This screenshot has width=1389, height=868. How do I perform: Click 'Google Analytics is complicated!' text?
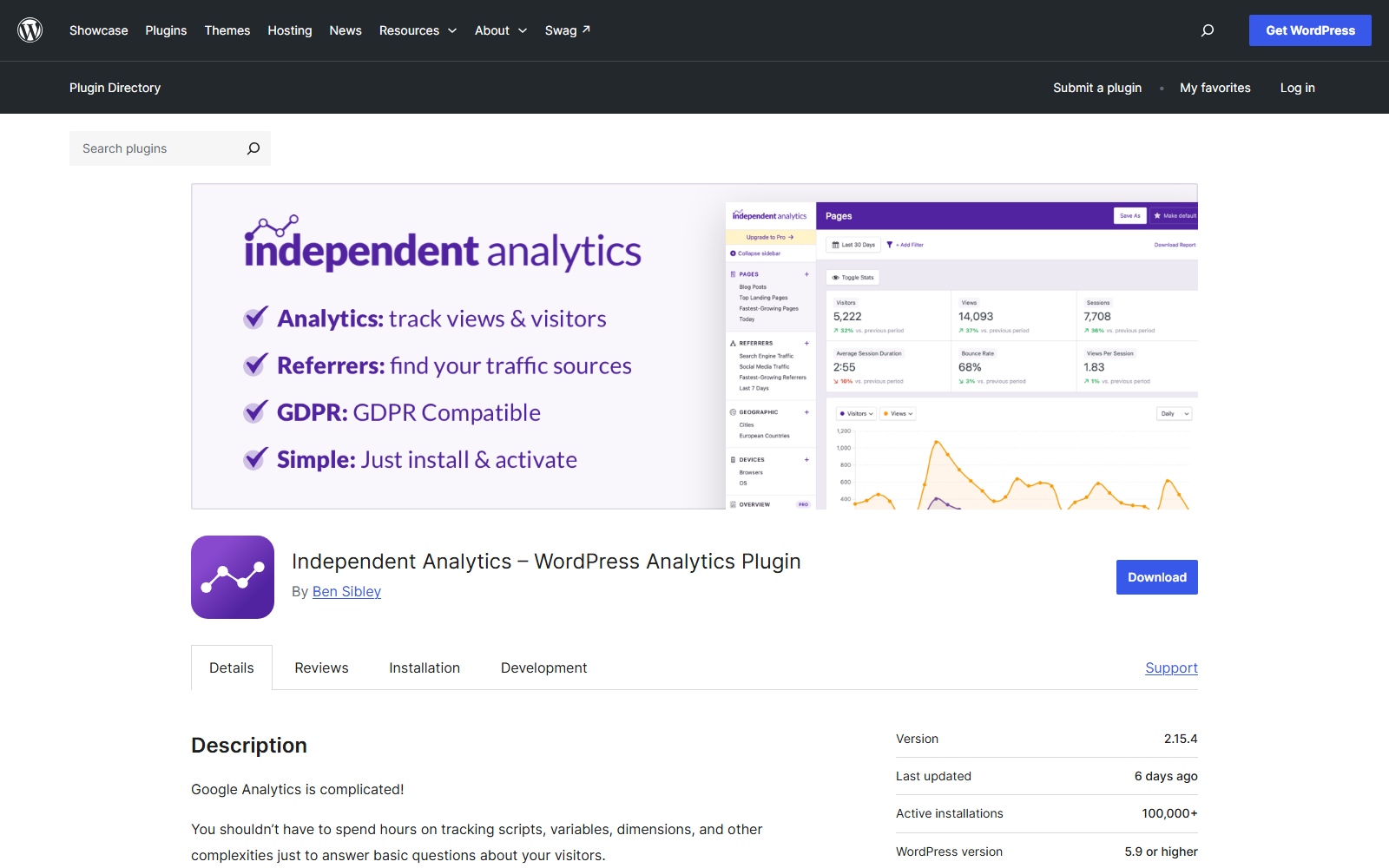point(298,789)
